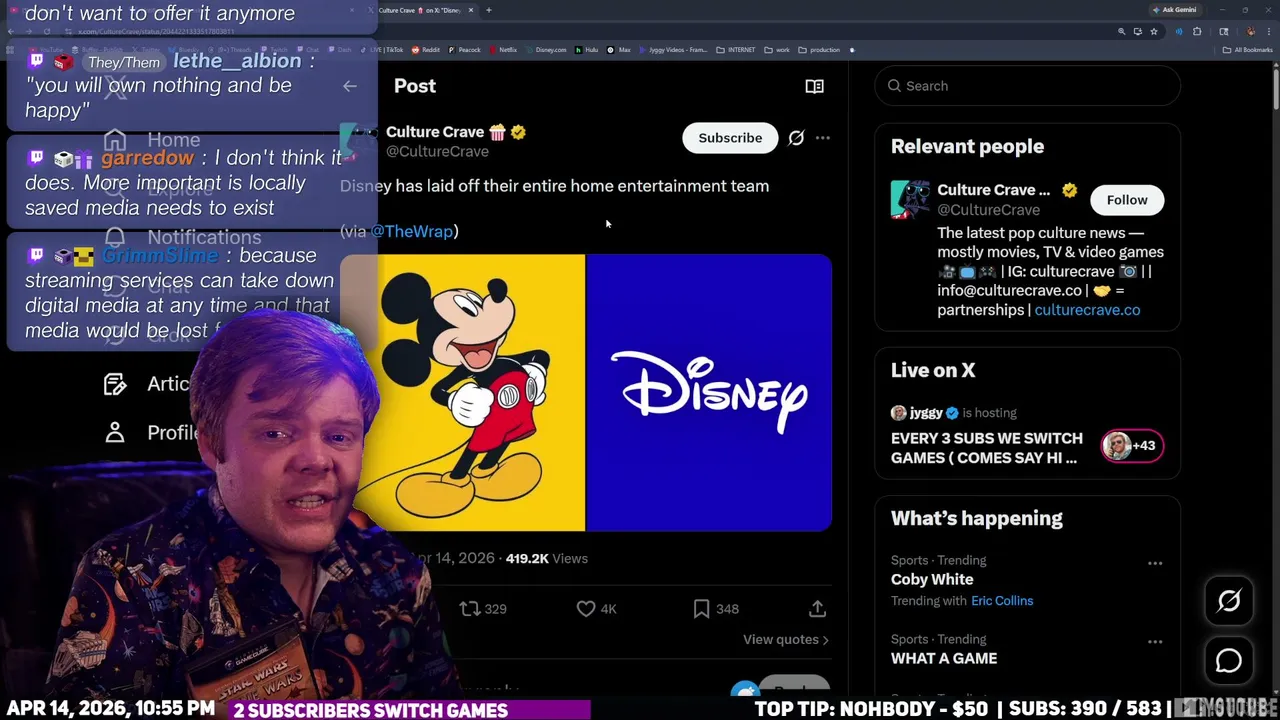This screenshot has height=720, width=1280.
Task: Follow Culture Crave in Relevant people
Action: [x=1127, y=200]
